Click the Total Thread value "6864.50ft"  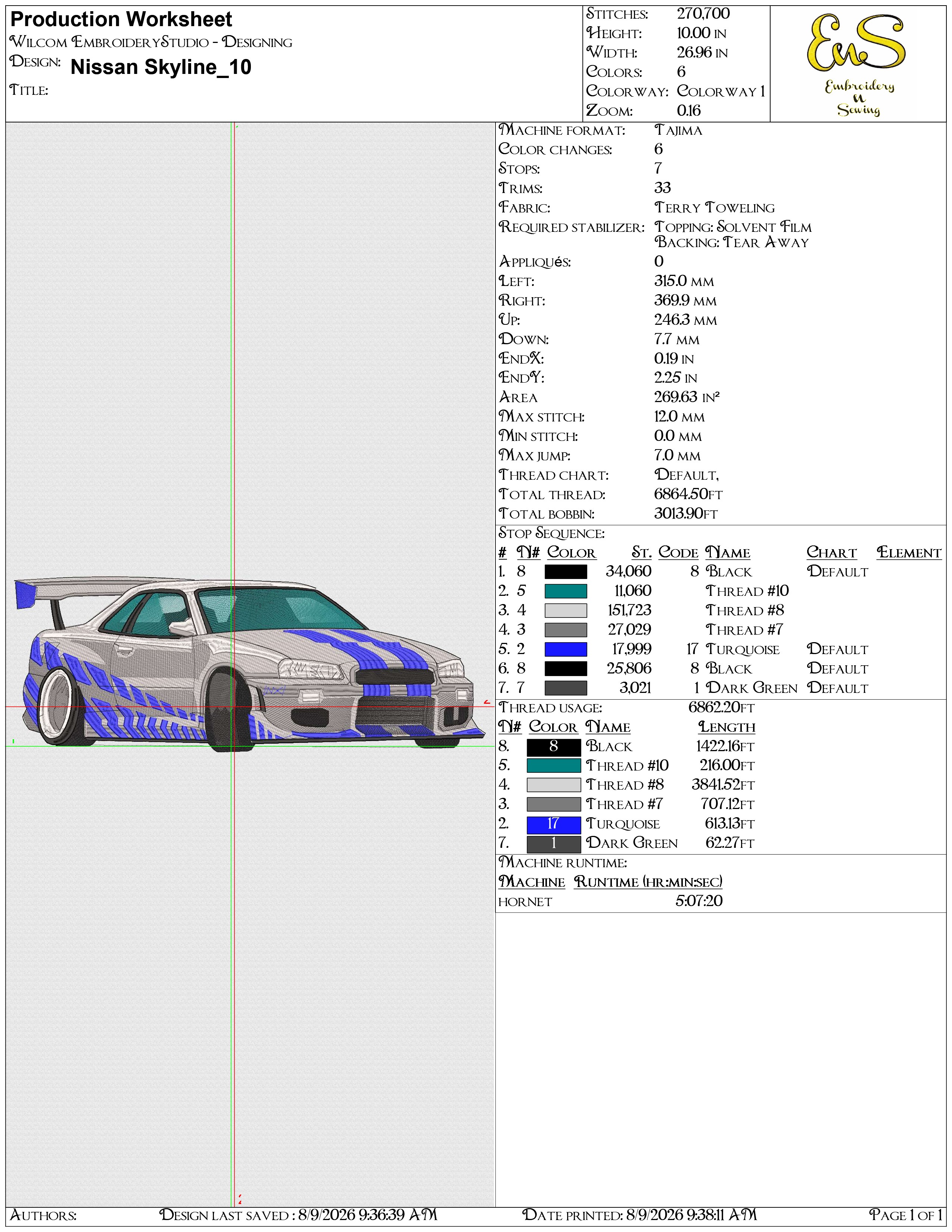688,494
